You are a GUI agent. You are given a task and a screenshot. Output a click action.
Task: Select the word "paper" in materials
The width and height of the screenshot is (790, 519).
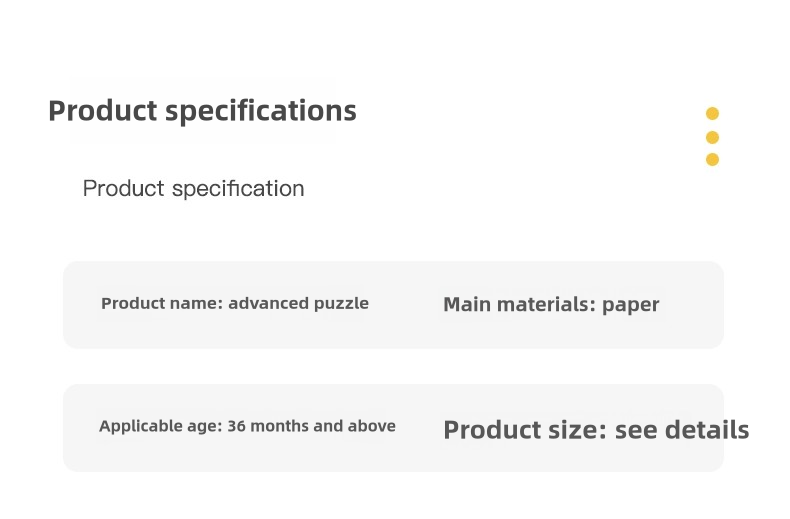[630, 305]
